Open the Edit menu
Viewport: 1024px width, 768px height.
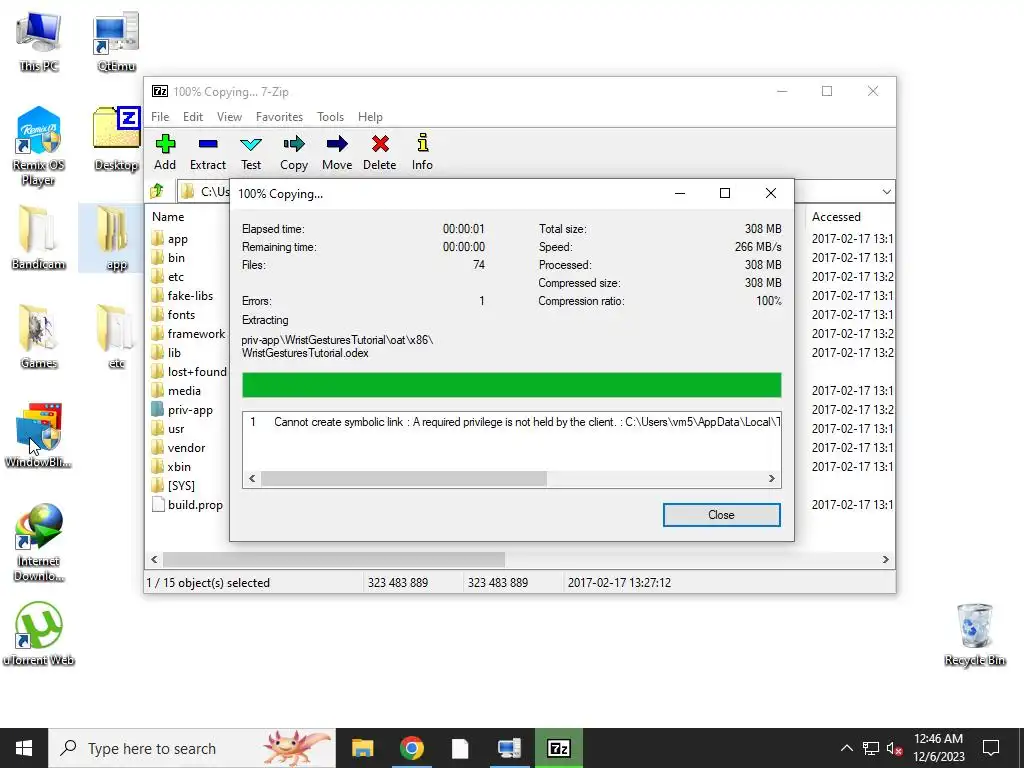[193, 117]
